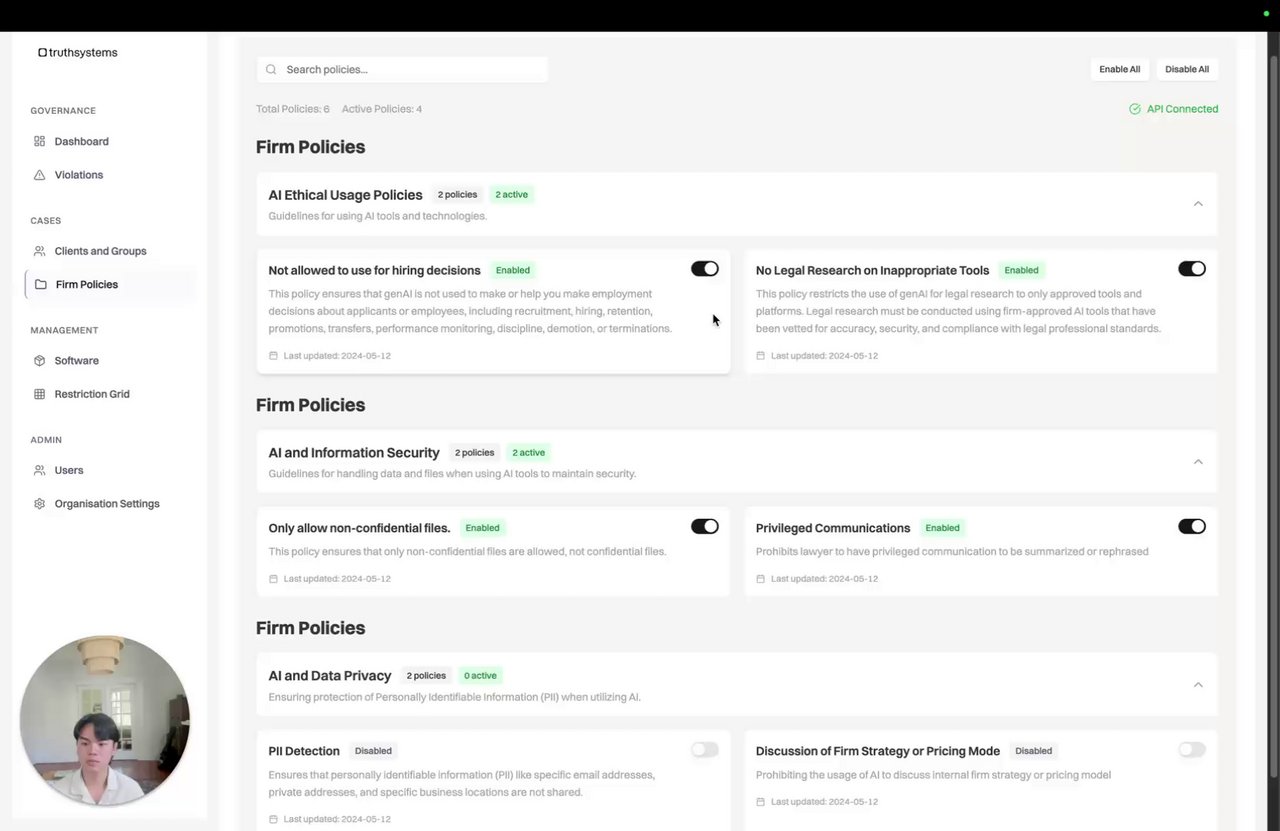Click the Clients and Groups people icon
Image resolution: width=1280 pixels, height=831 pixels.
40,251
